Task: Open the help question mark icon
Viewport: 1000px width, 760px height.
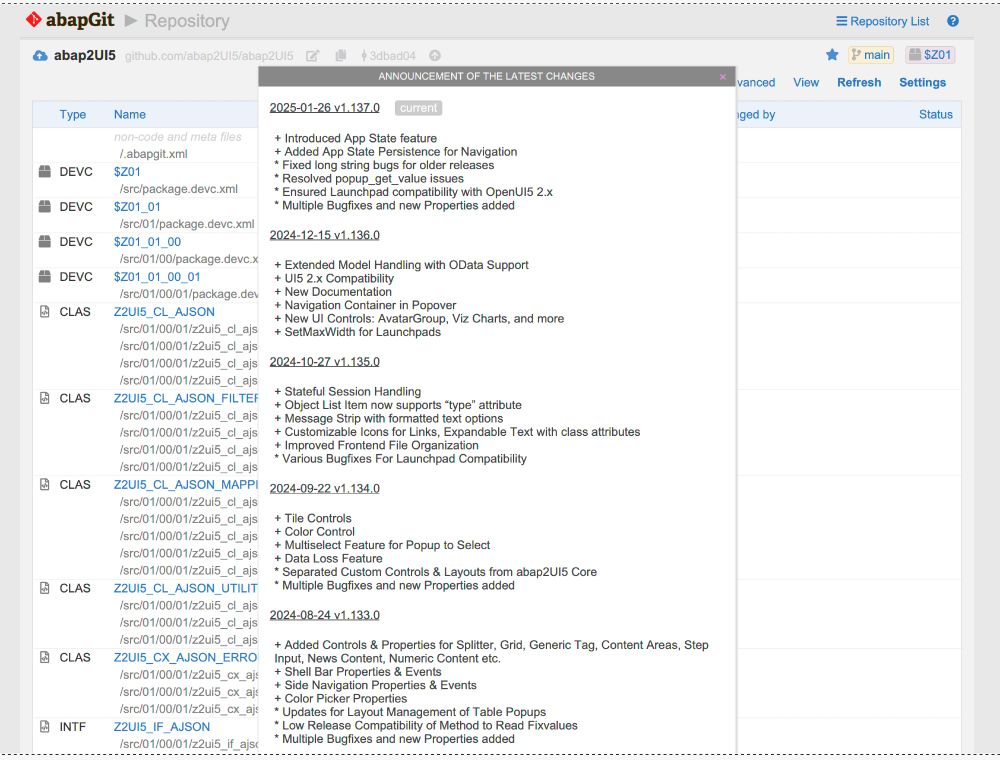Action: [x=953, y=21]
